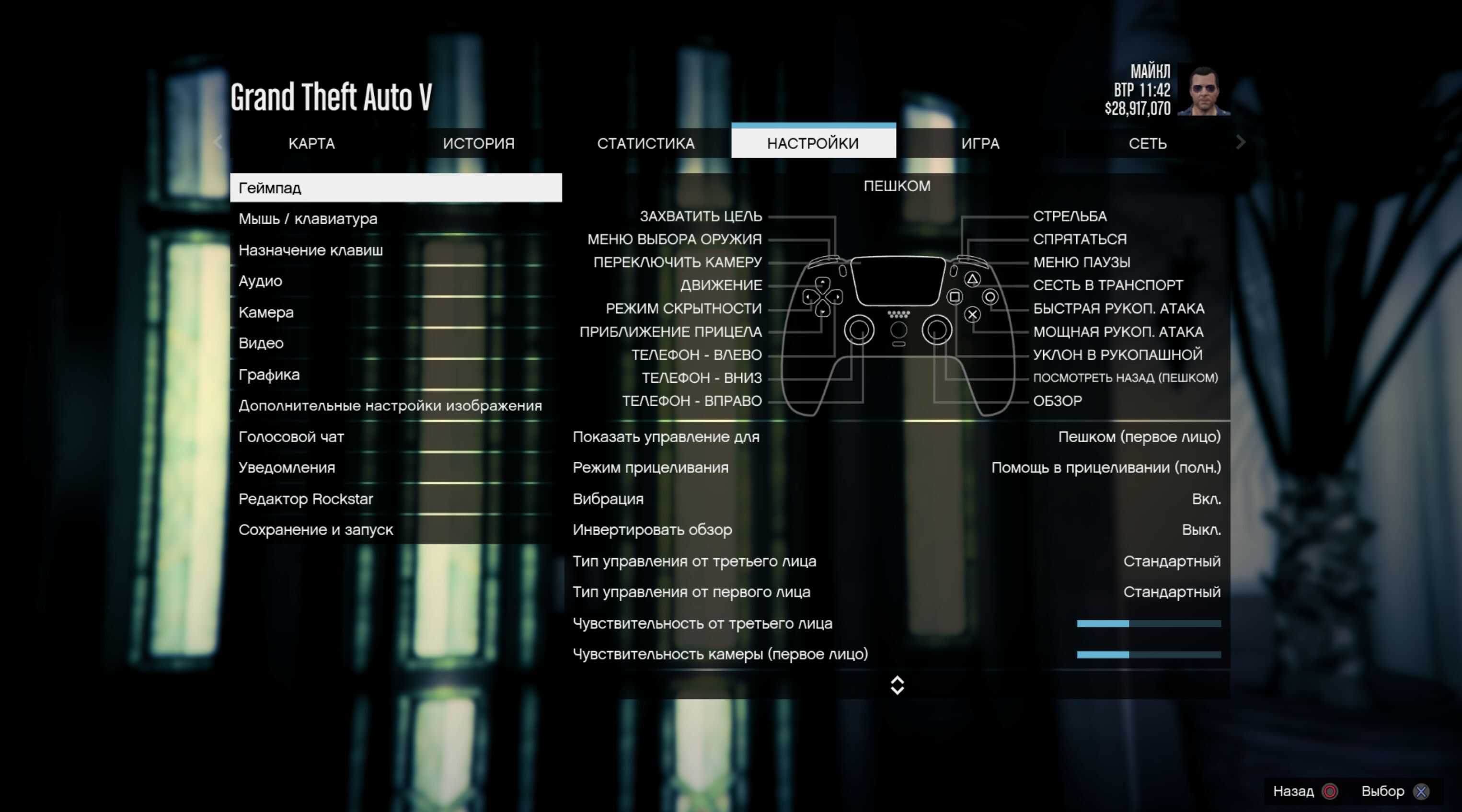
Task: Click the ТЕЛЕФОН - ВПРАВО label
Action: pyautogui.click(x=692, y=401)
